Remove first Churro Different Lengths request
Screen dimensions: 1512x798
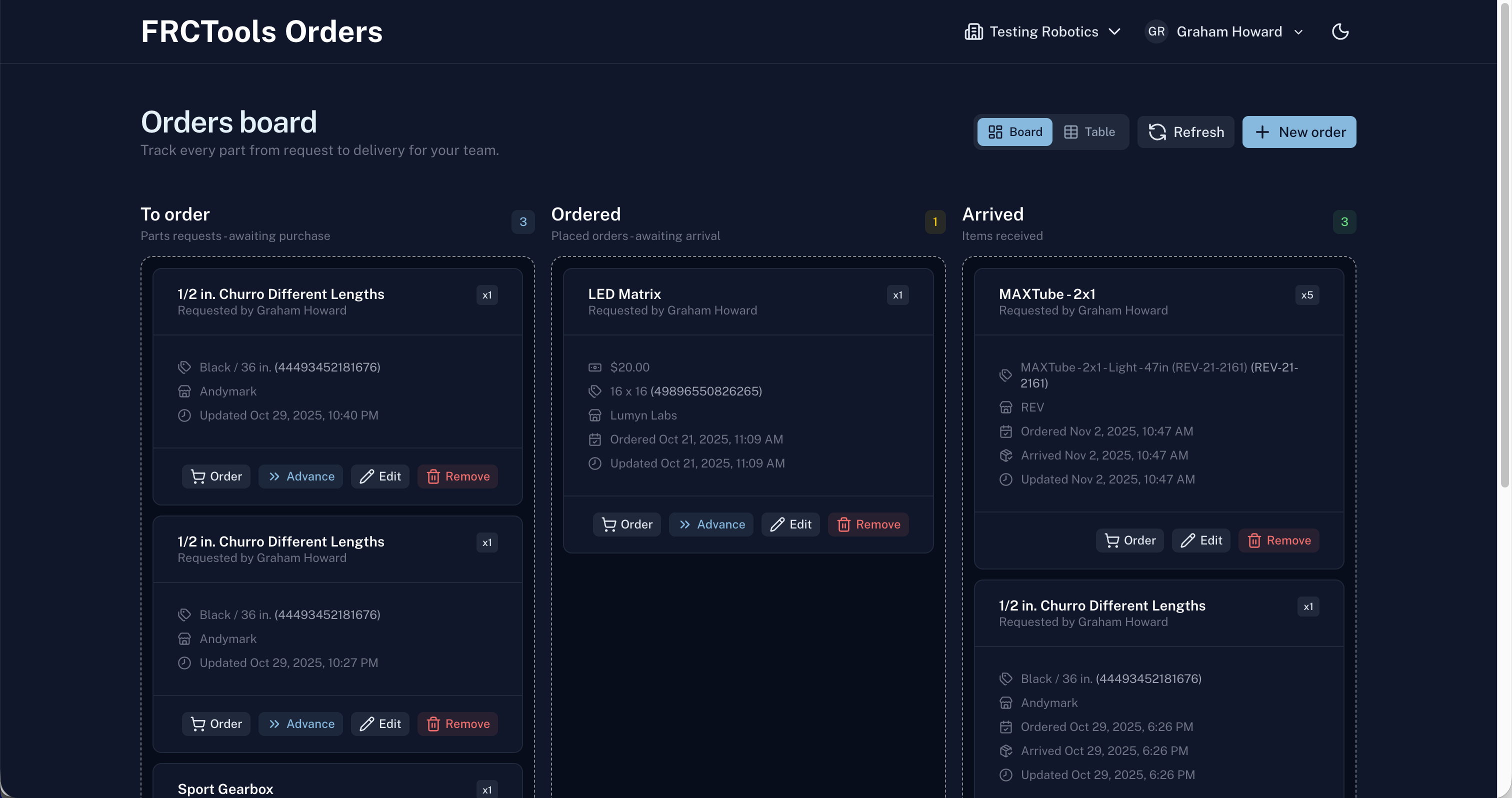[x=457, y=476]
